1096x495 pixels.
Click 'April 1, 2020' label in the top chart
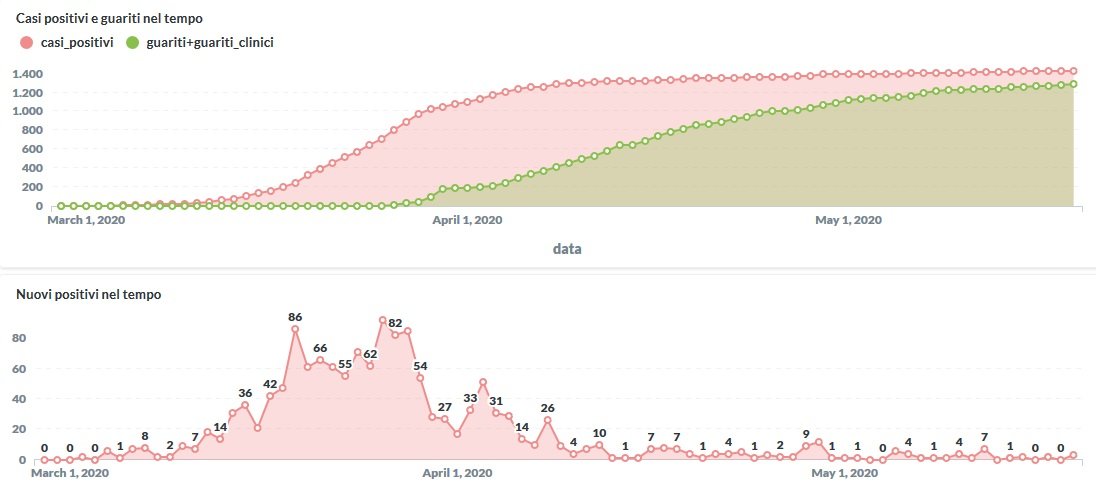(x=467, y=220)
